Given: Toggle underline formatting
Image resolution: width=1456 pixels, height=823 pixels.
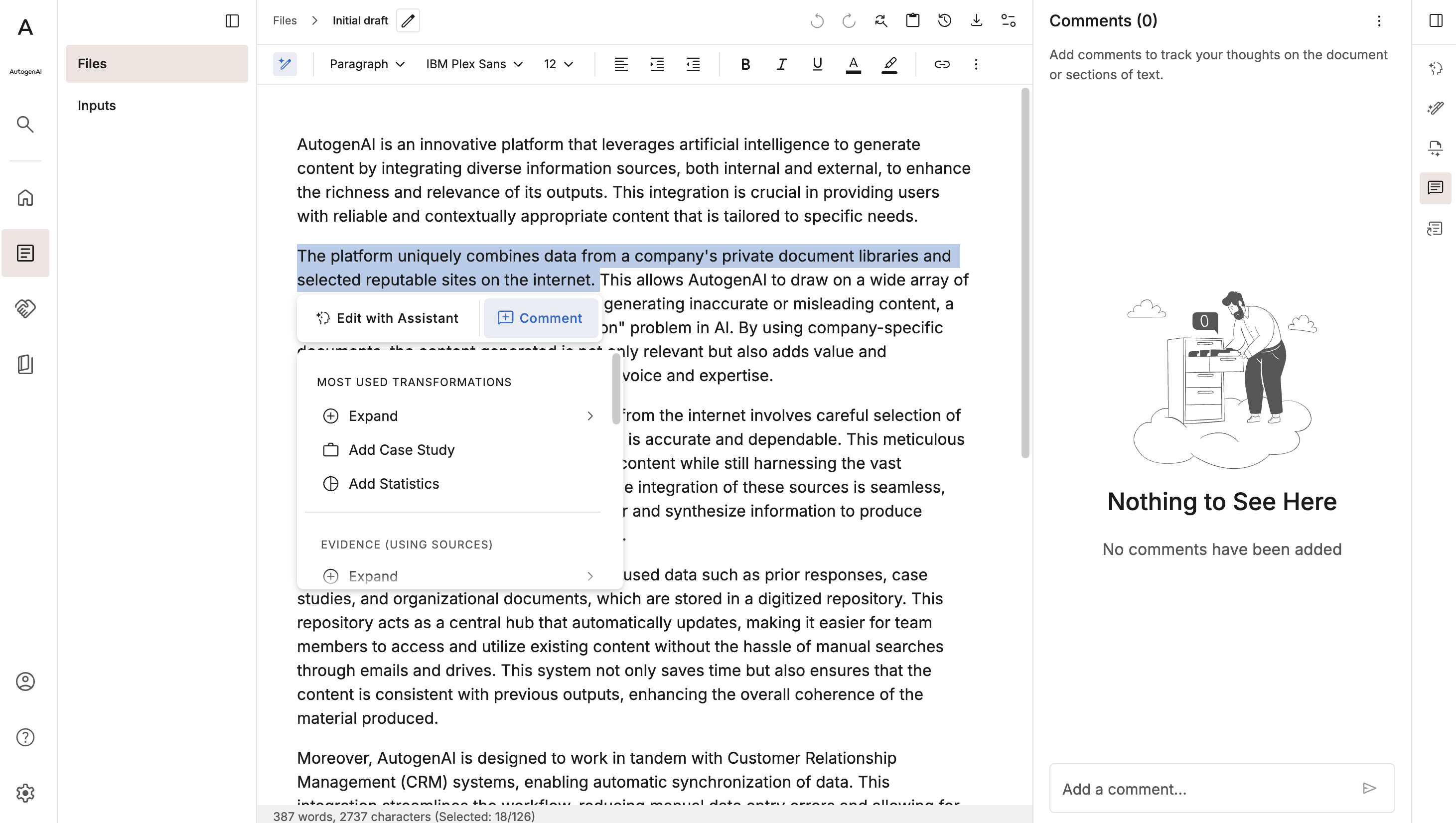Looking at the screenshot, I should pos(817,64).
